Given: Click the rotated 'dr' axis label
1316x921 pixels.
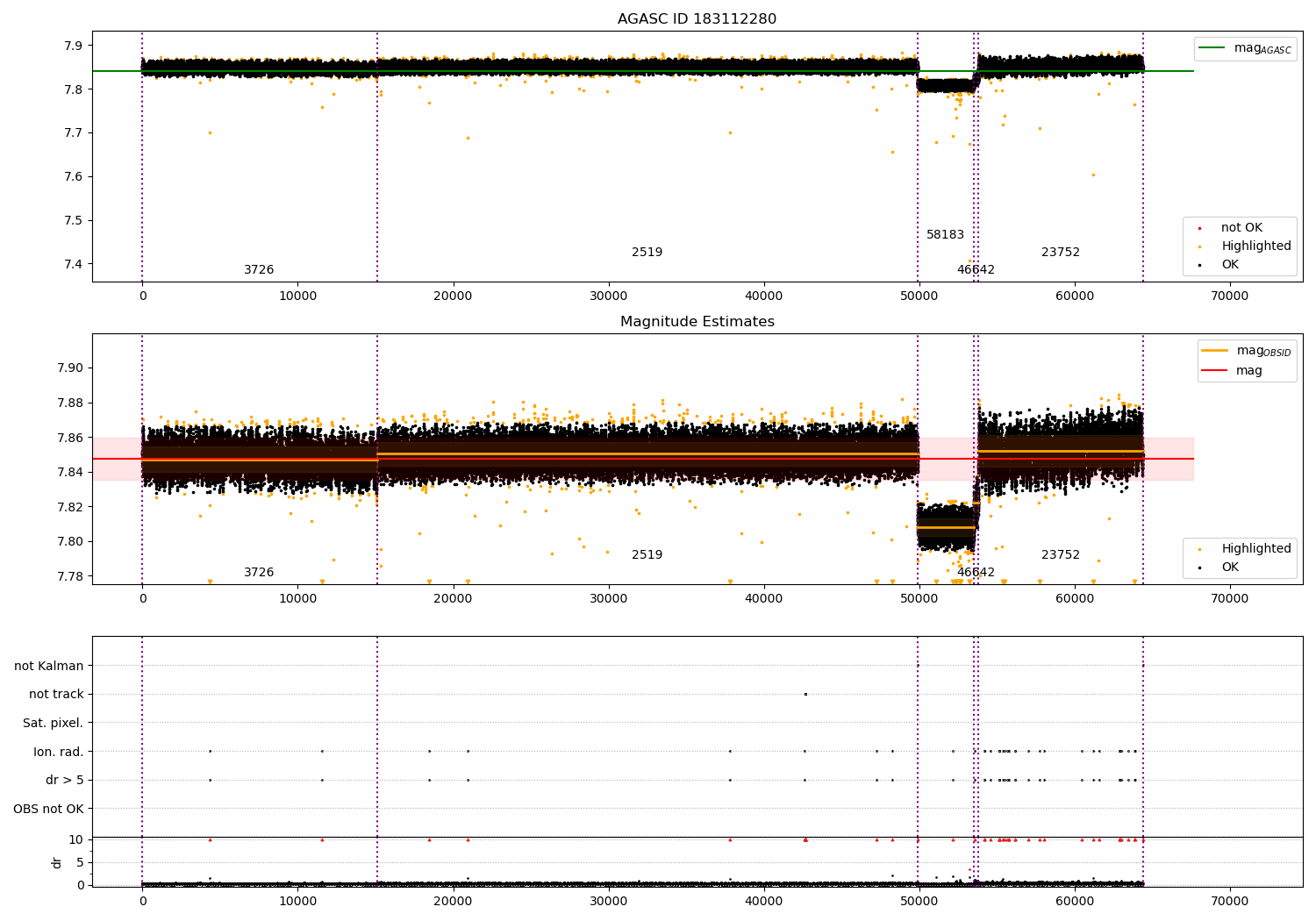Looking at the screenshot, I should pos(57,862).
